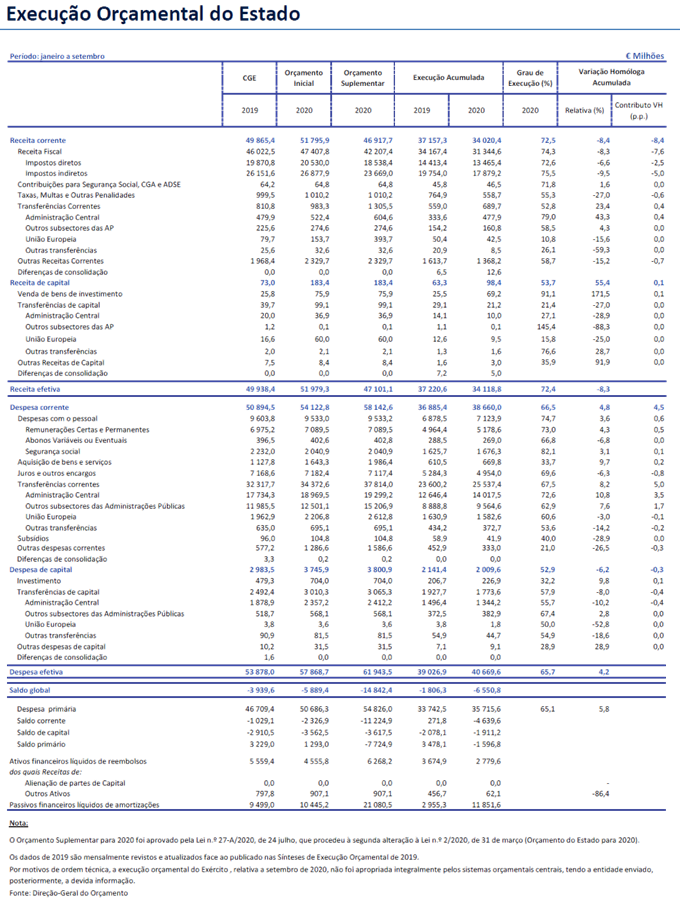The image size is (680, 902).
Task: Select the 'Receita efetiva' total row label
Action: [35, 389]
